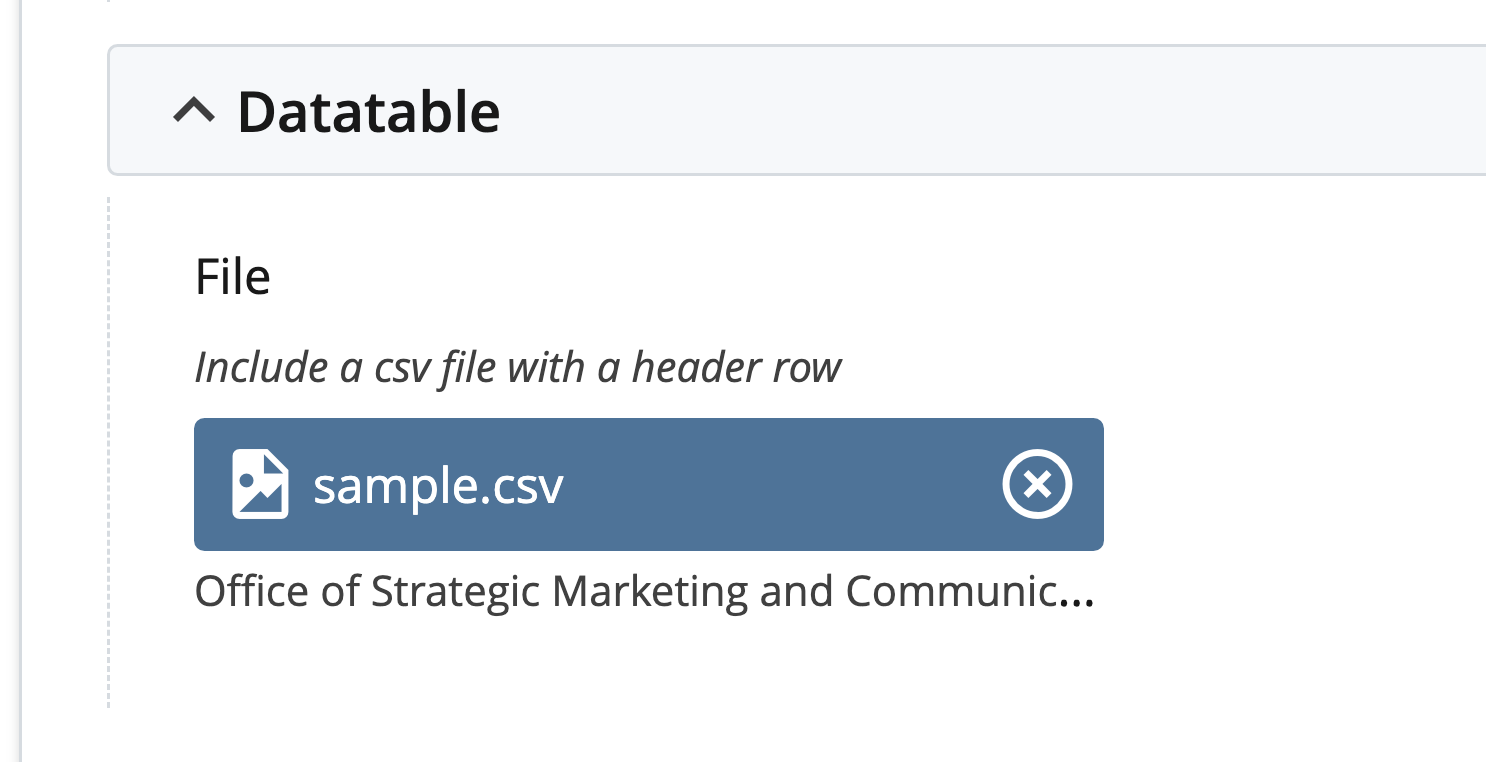Remove sample.csv using the circled X icon
The image size is (1486, 762).
[1037, 485]
